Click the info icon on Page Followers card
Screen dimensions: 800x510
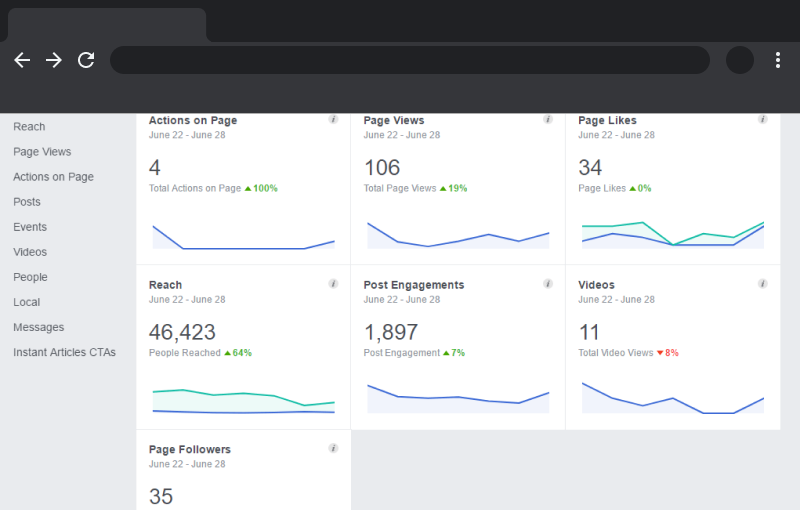click(x=333, y=448)
